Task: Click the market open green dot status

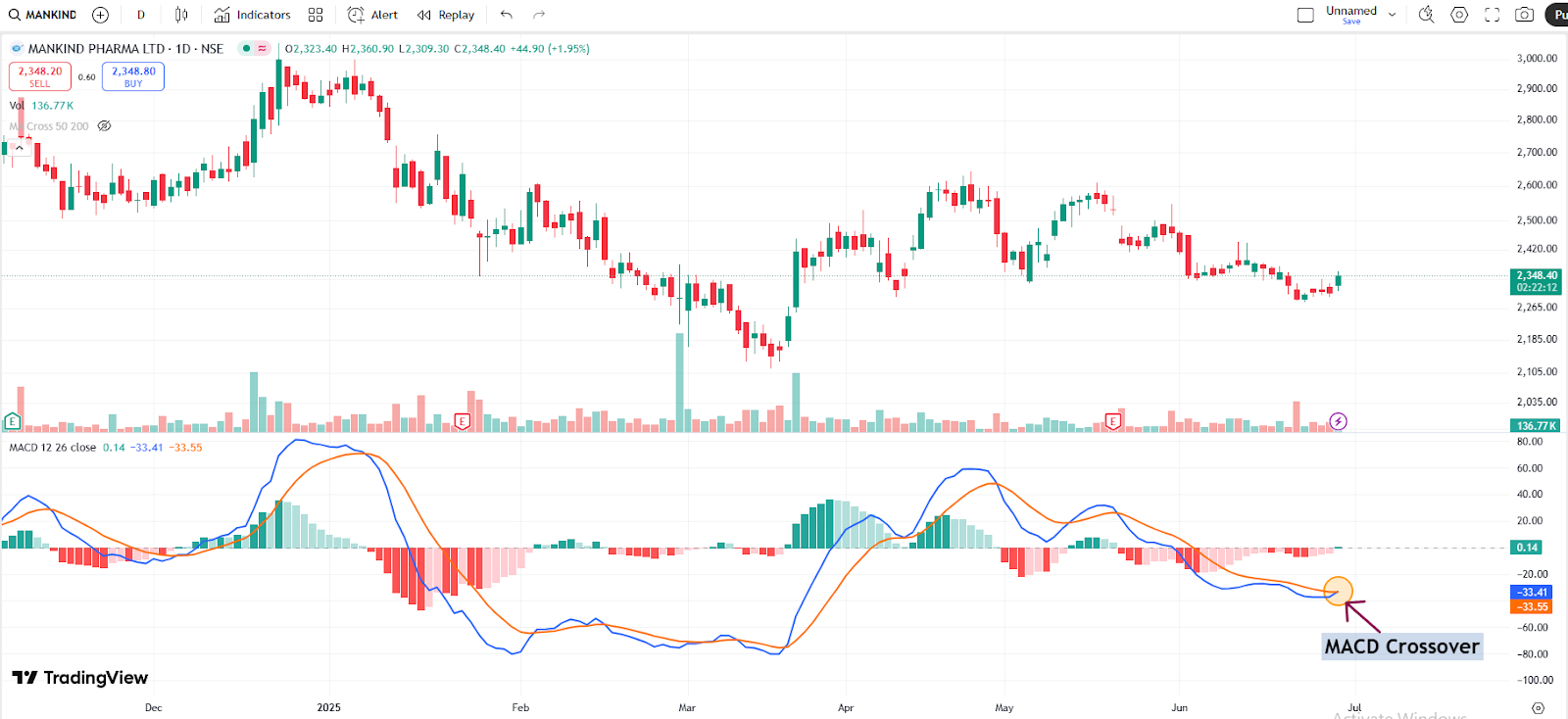Action: (x=246, y=48)
